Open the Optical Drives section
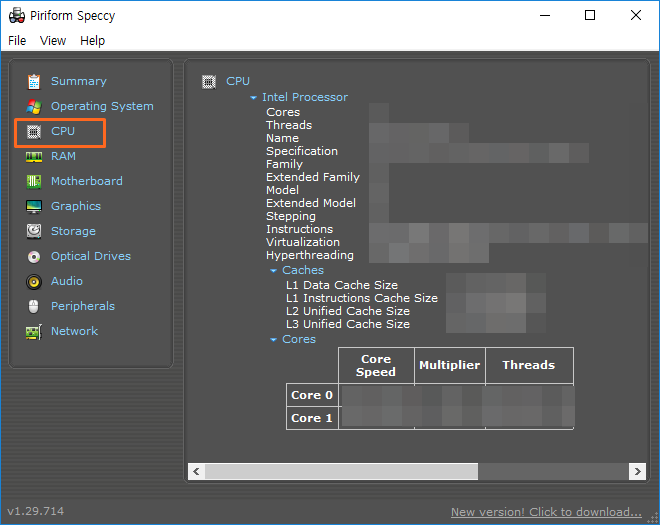Screen dimensions: 660x525 point(91,256)
